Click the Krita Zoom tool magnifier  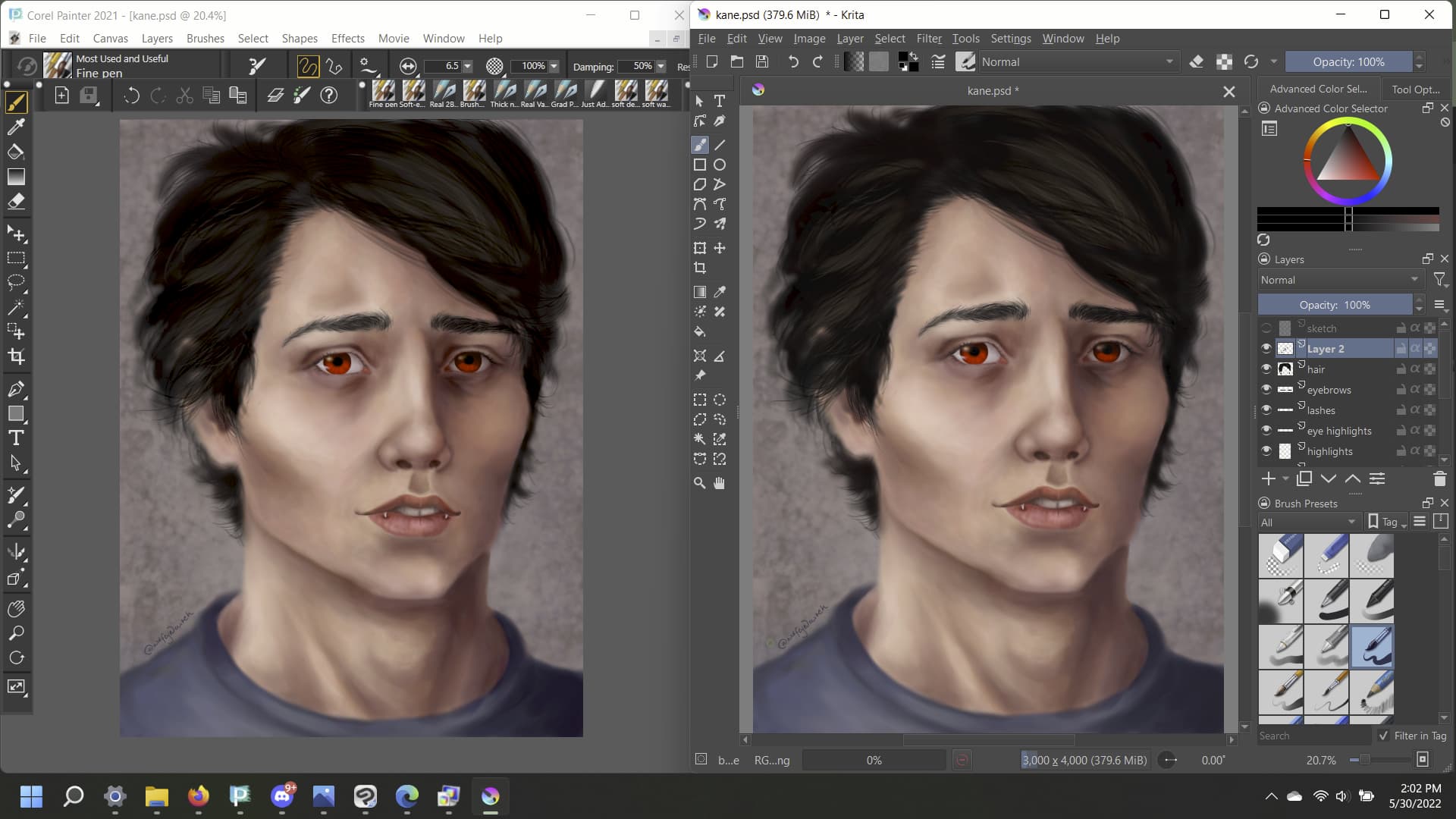pos(699,483)
